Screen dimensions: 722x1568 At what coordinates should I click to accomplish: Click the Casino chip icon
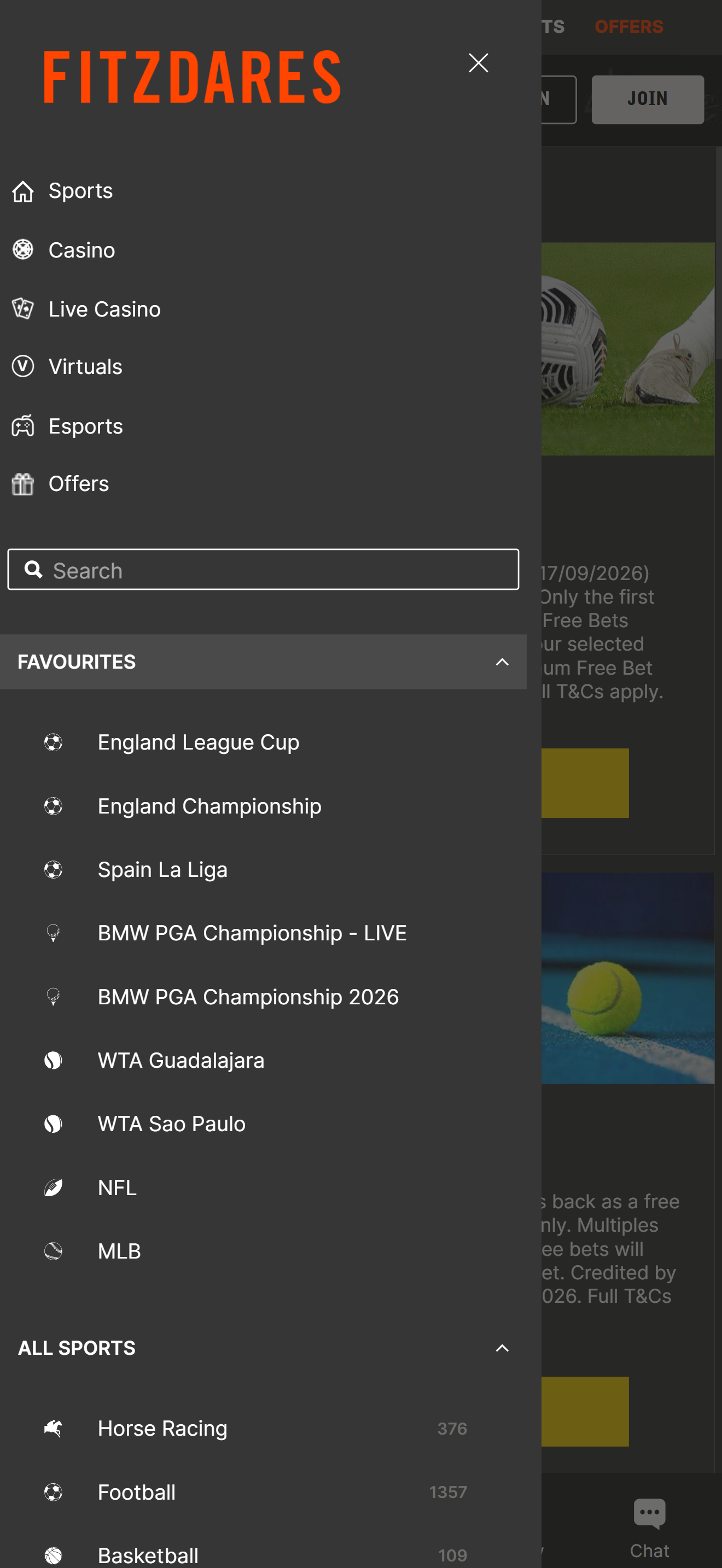23,249
